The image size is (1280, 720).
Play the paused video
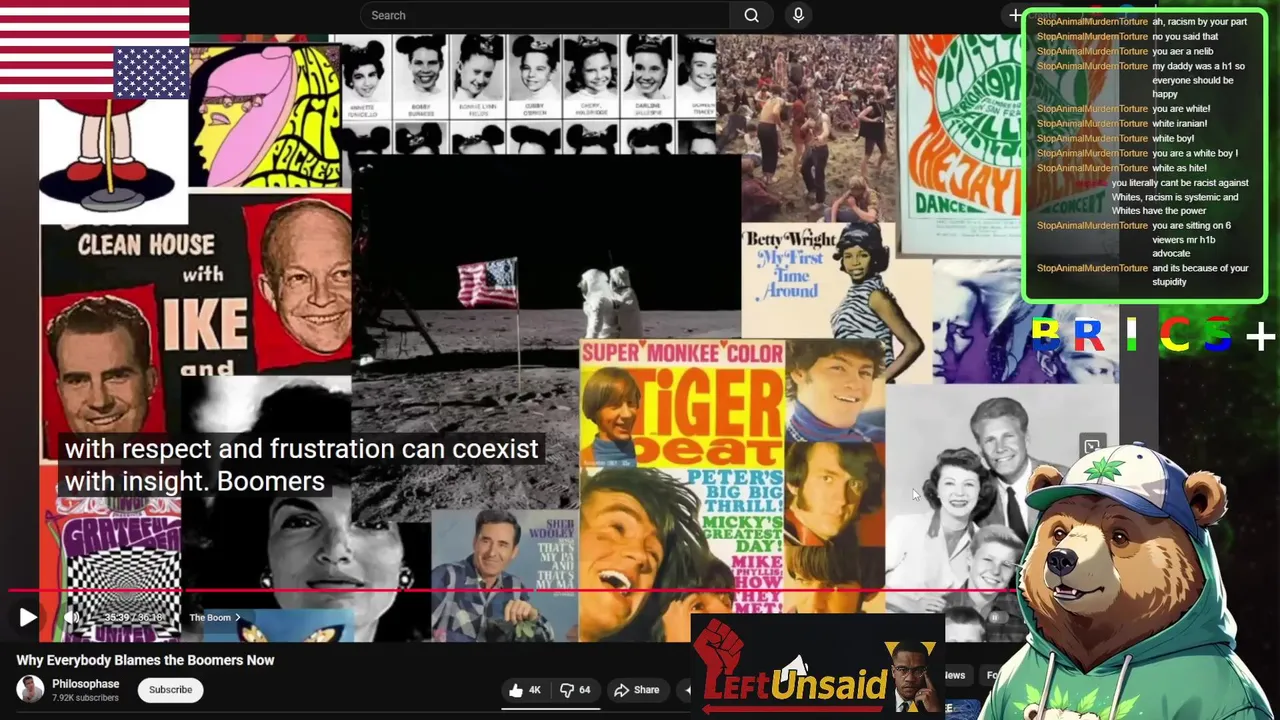pyautogui.click(x=28, y=617)
